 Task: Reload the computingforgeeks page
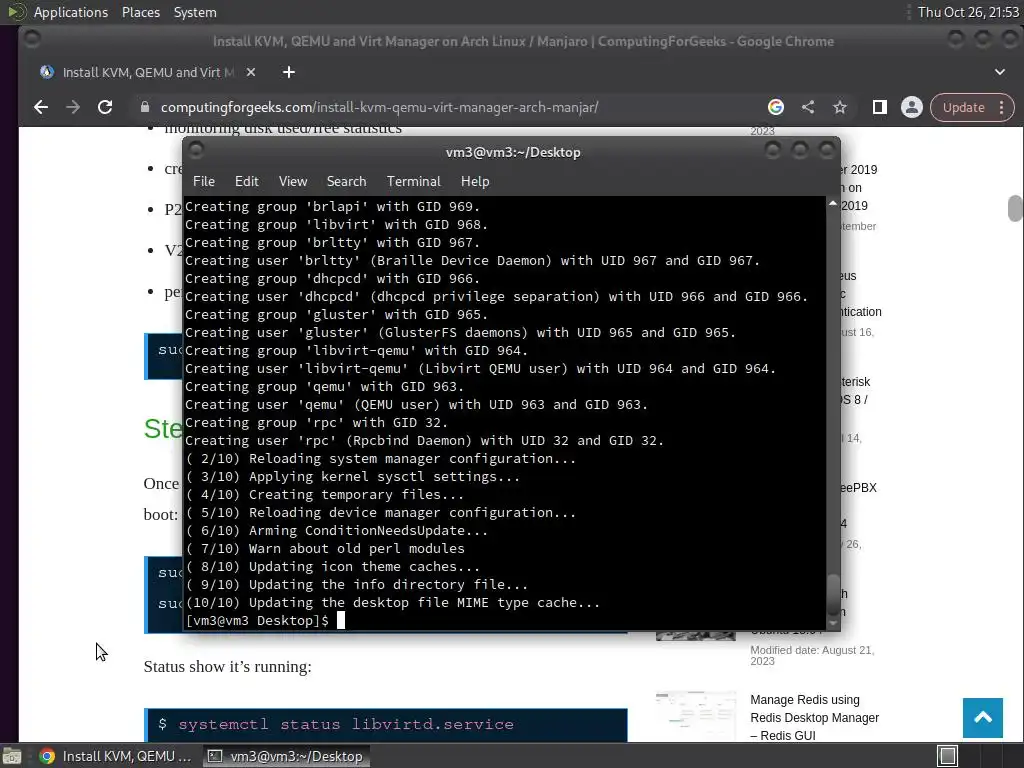coord(104,107)
